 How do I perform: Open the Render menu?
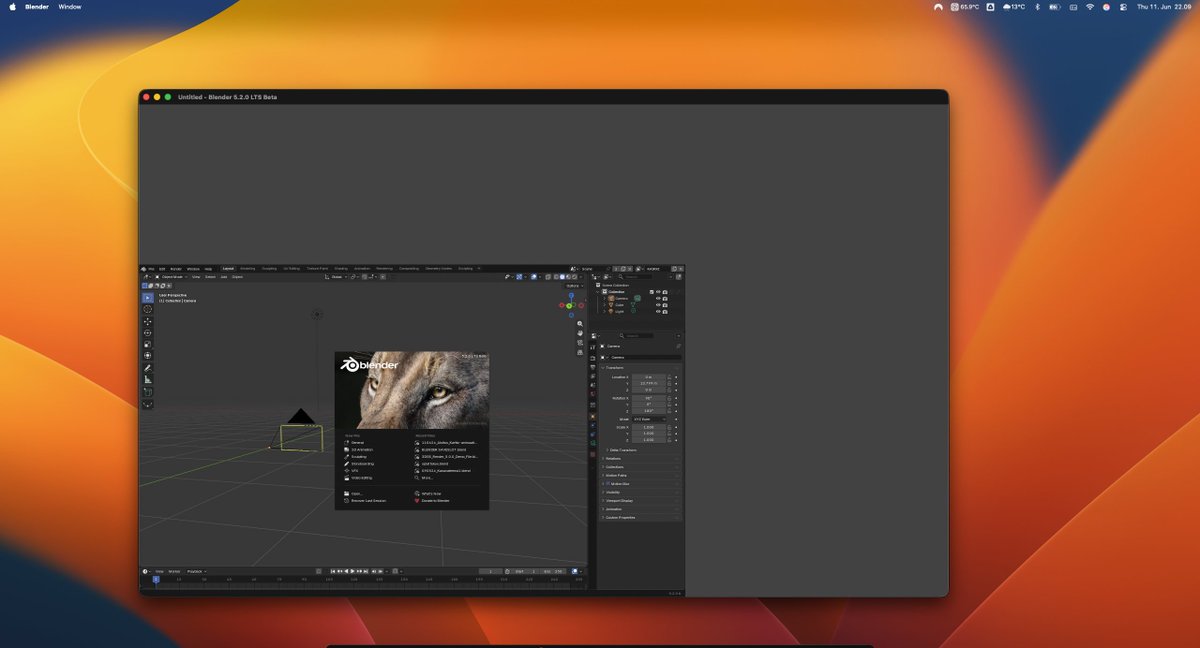pyautogui.click(x=176, y=269)
